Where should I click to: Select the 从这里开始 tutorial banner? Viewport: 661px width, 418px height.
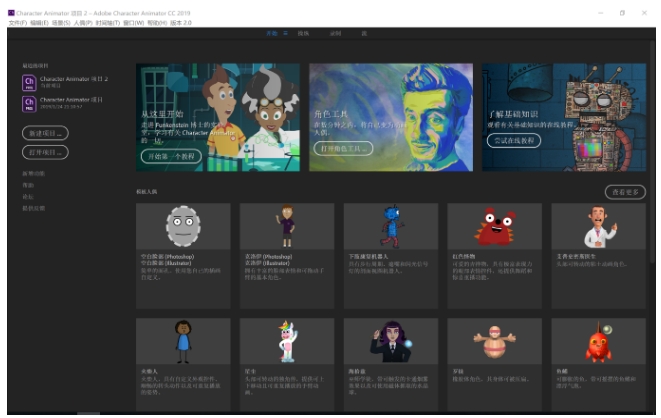(218, 117)
